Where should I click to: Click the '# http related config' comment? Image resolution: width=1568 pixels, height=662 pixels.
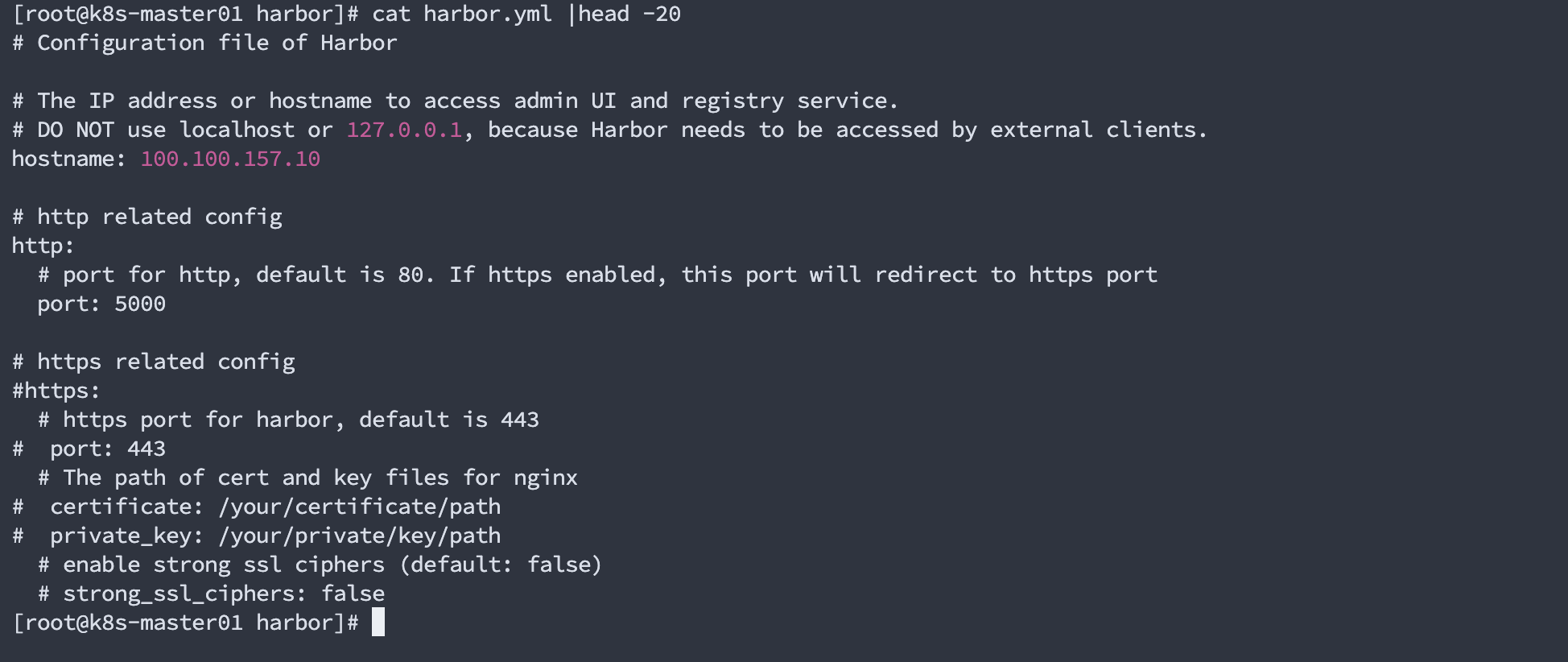[x=147, y=217]
